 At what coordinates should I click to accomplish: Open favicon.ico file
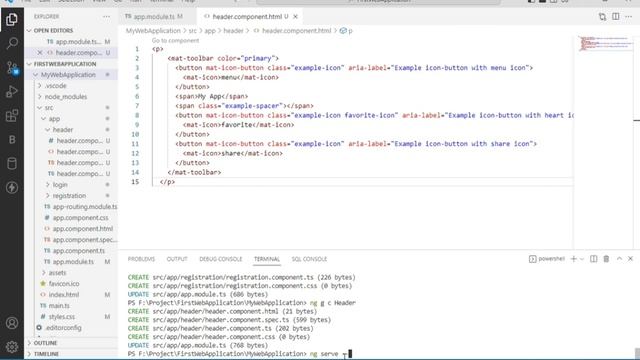pos(64,284)
